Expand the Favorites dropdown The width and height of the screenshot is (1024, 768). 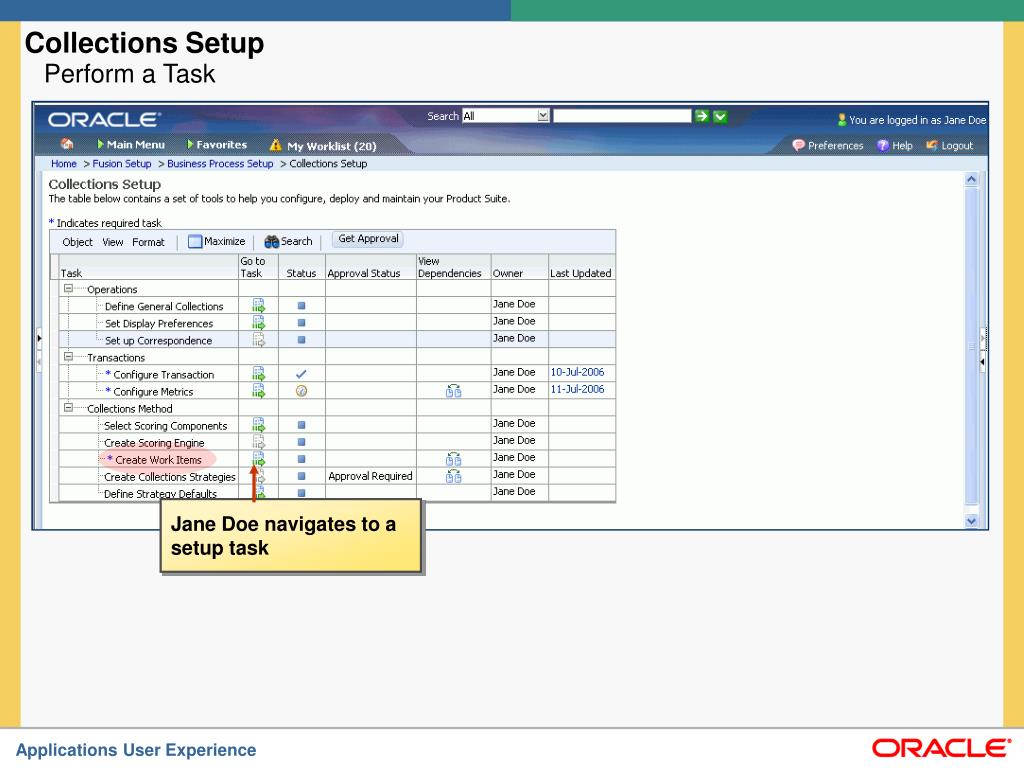217,144
